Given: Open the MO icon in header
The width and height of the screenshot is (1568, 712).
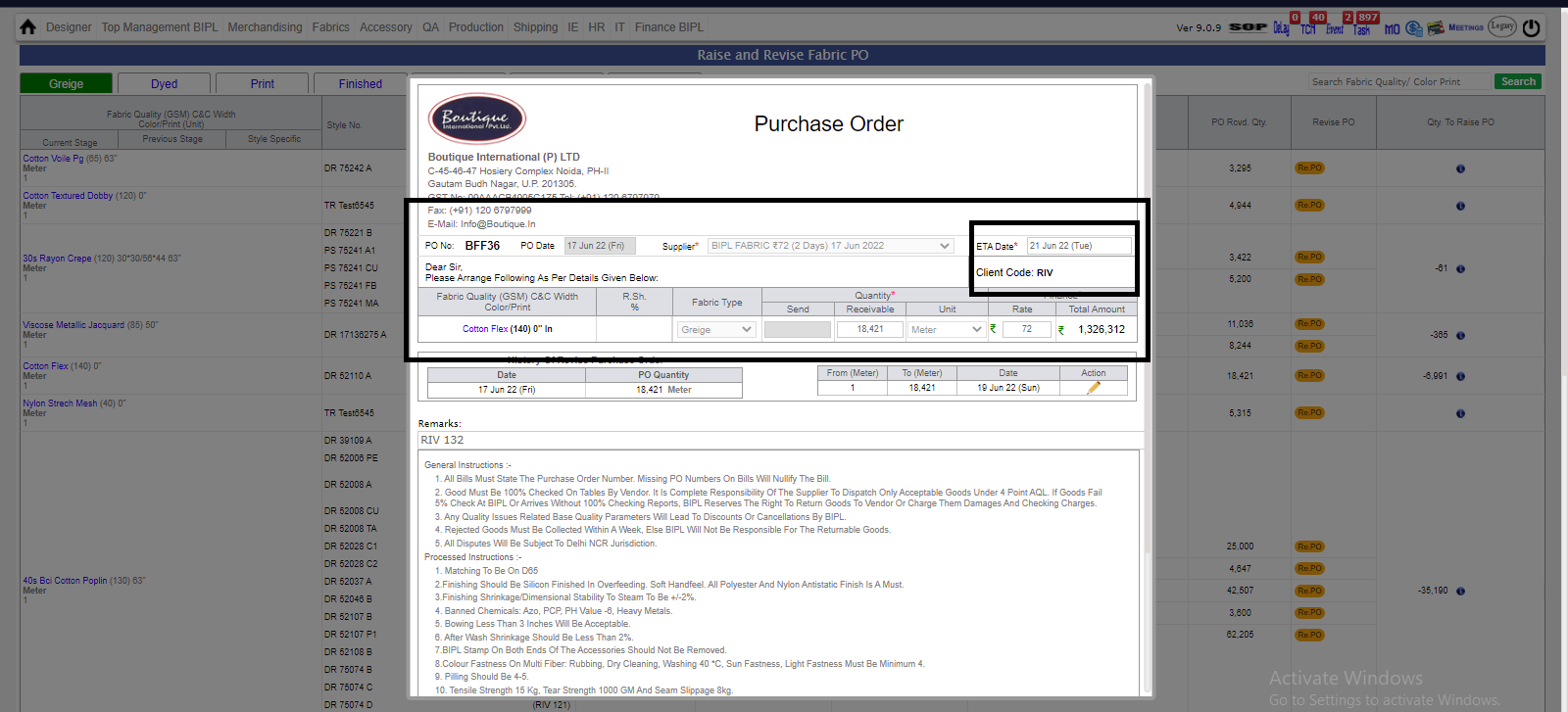Looking at the screenshot, I should point(1392,28).
